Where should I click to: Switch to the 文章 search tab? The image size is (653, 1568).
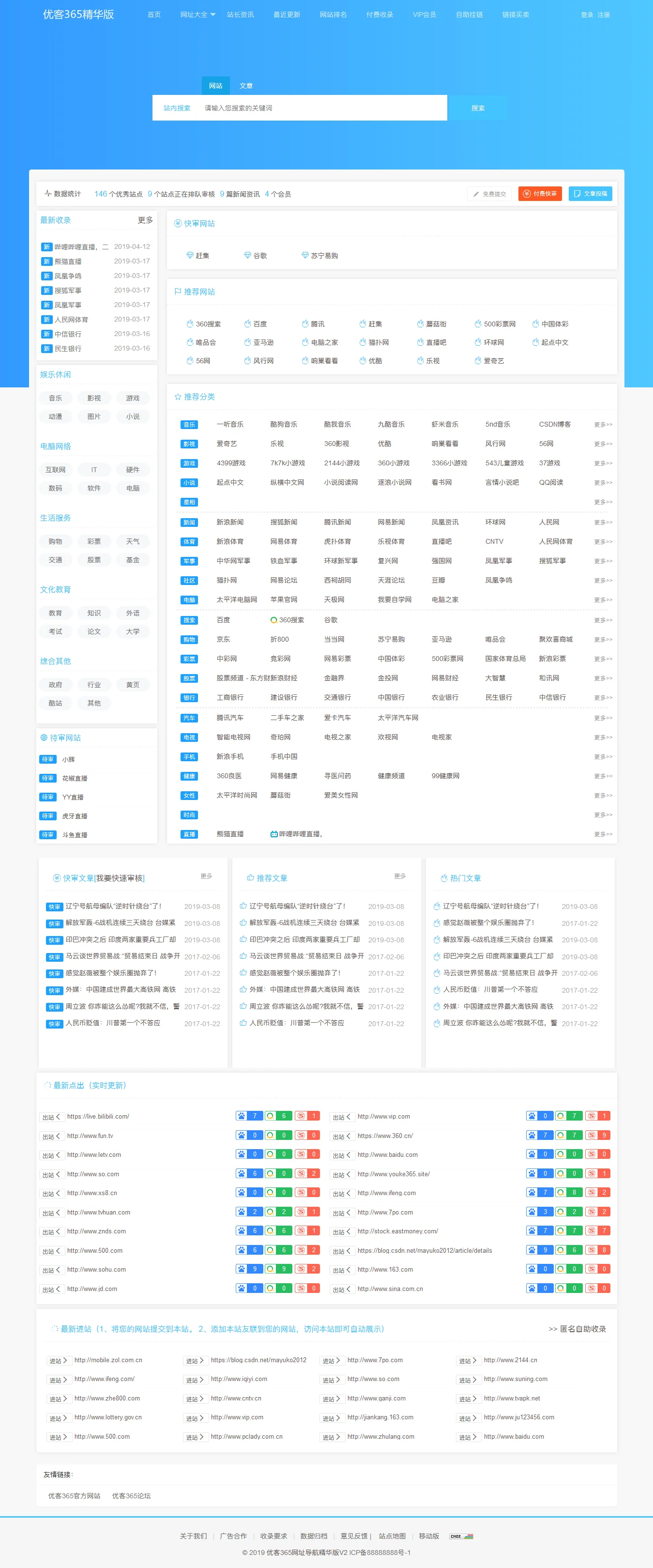pos(246,86)
